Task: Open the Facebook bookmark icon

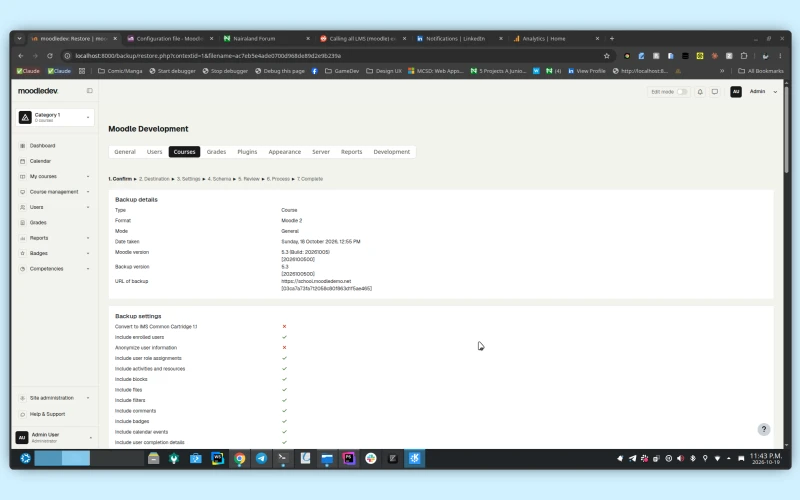Action: pyautogui.click(x=314, y=71)
